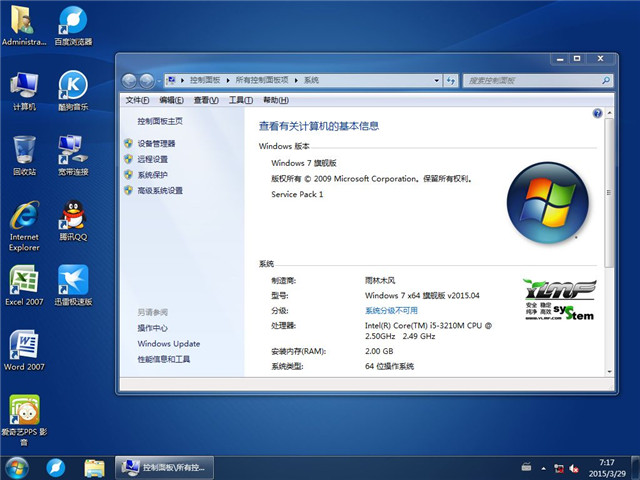Open the 编辑(E) menu
The image size is (640, 480).
click(171, 100)
